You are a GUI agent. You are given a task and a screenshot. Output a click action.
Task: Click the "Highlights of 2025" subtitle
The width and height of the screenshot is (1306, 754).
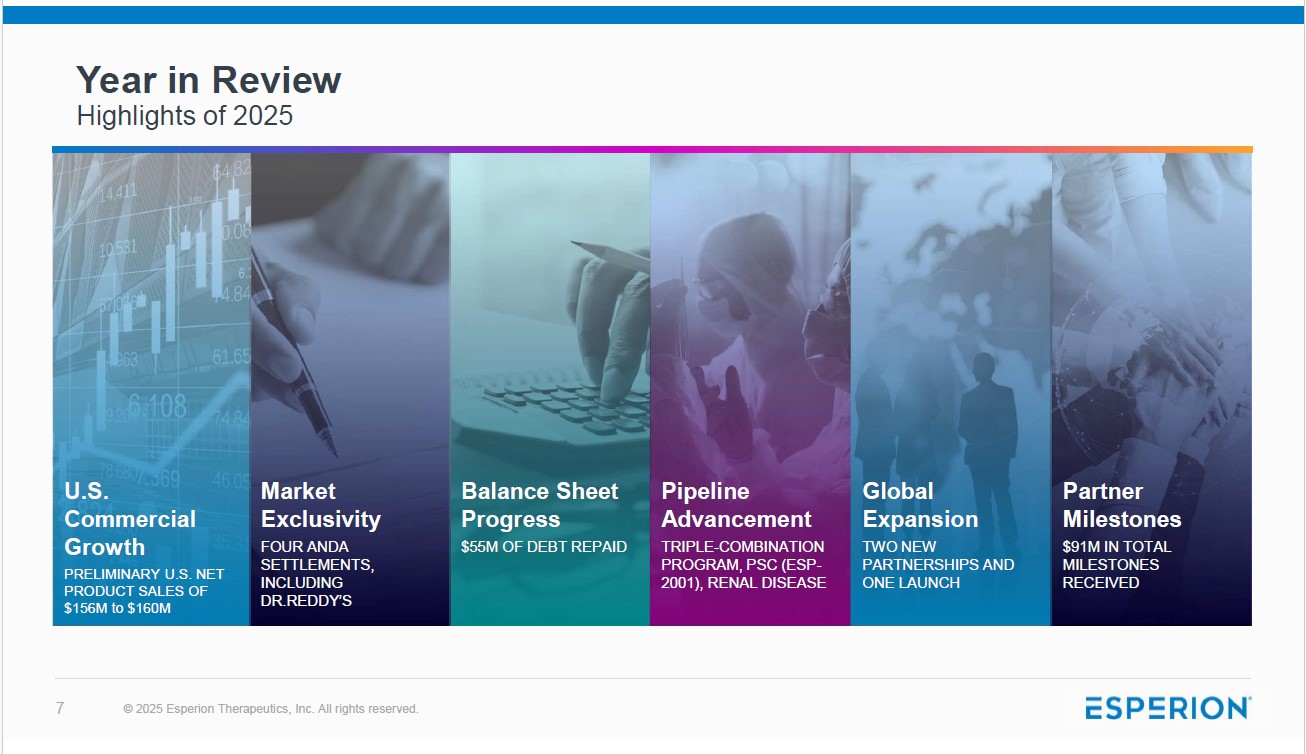(x=185, y=116)
